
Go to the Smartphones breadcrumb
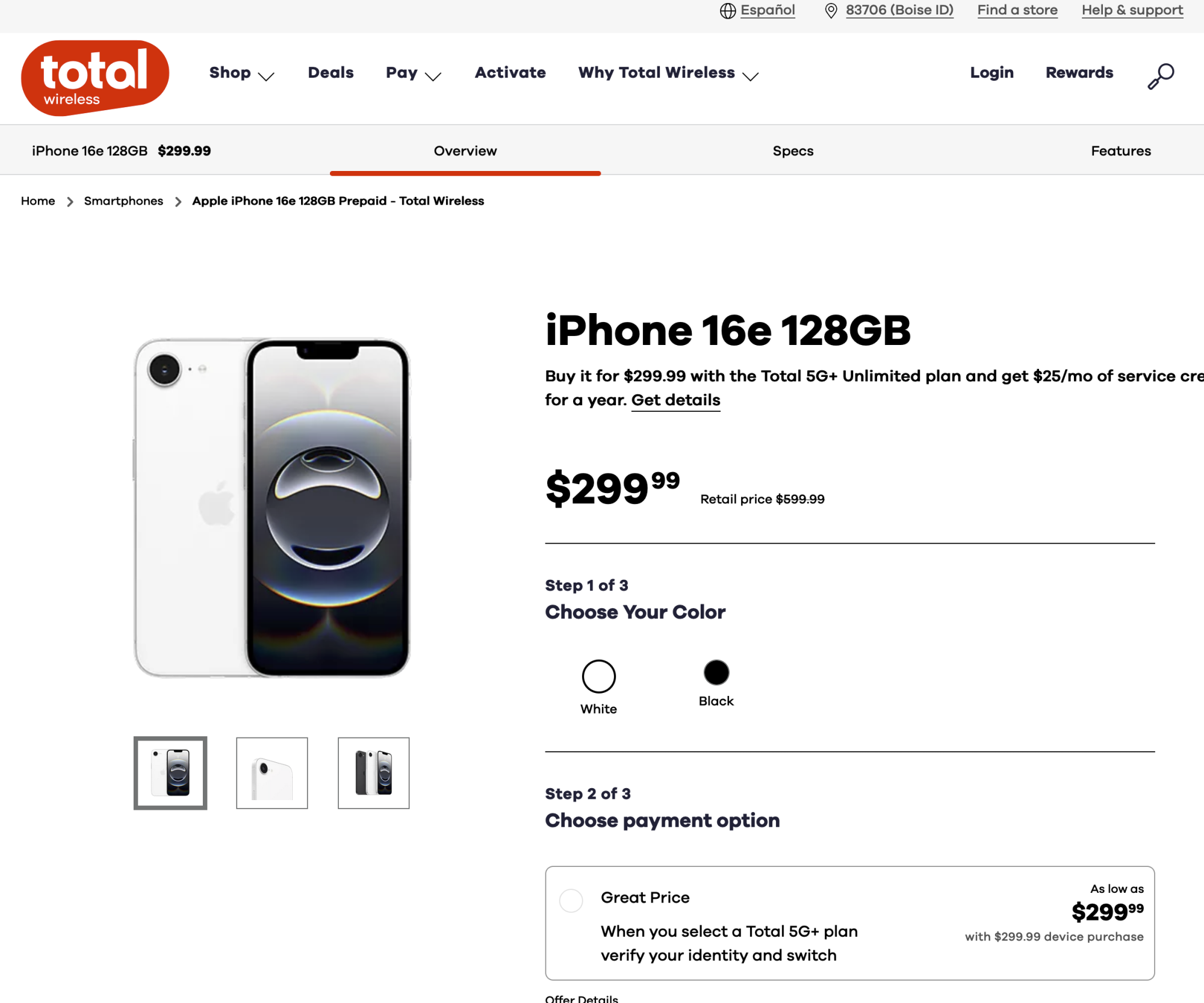point(123,201)
